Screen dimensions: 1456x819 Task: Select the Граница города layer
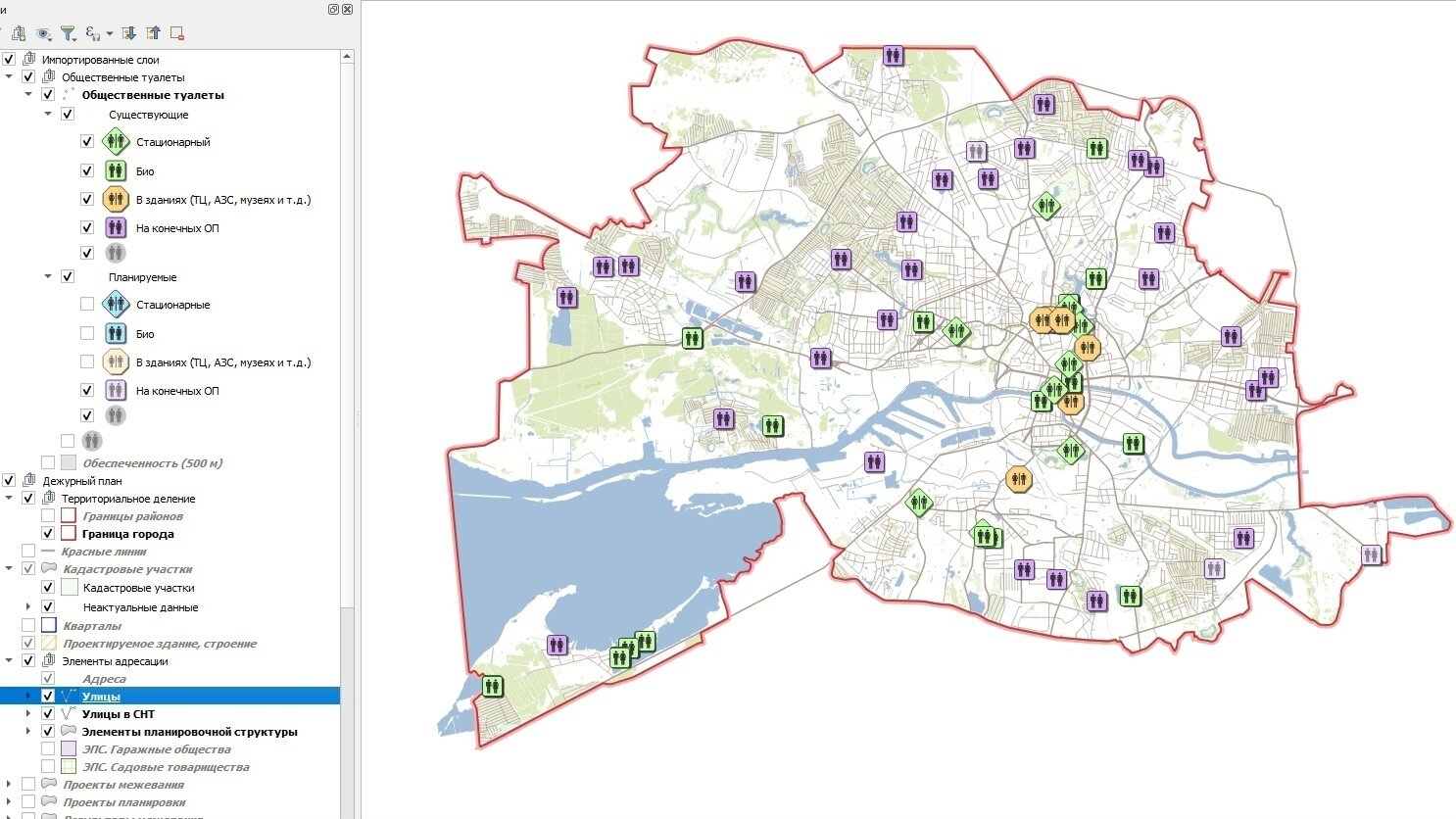[x=127, y=534]
